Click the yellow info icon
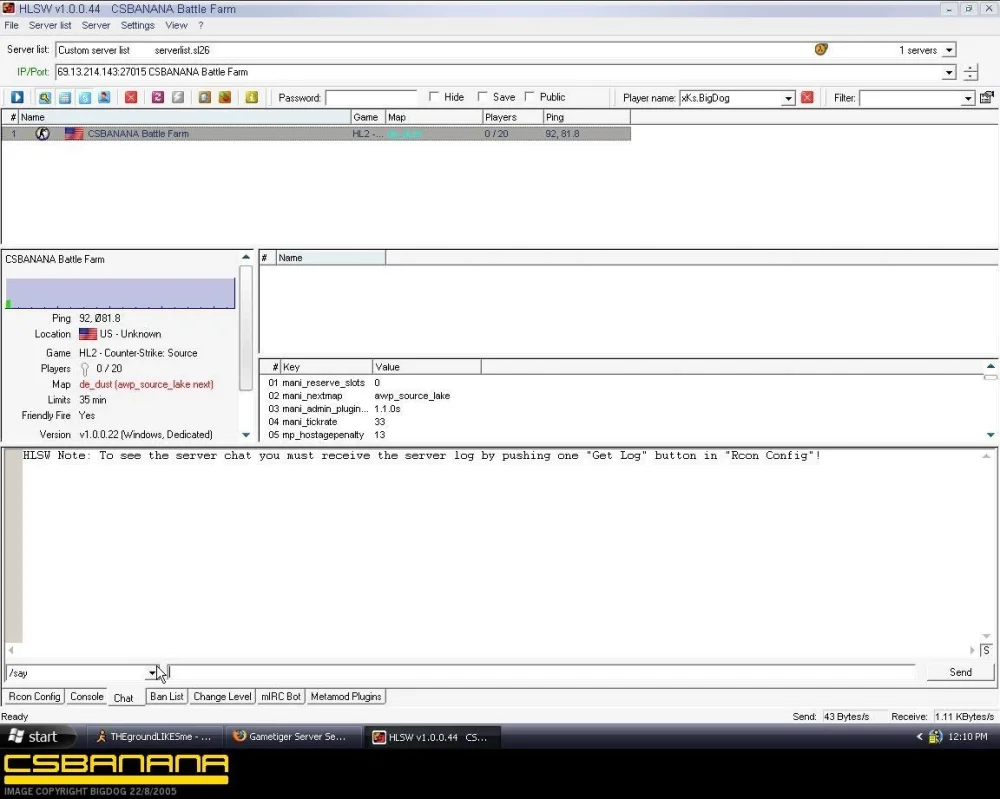This screenshot has height=799, width=1000. [251, 98]
